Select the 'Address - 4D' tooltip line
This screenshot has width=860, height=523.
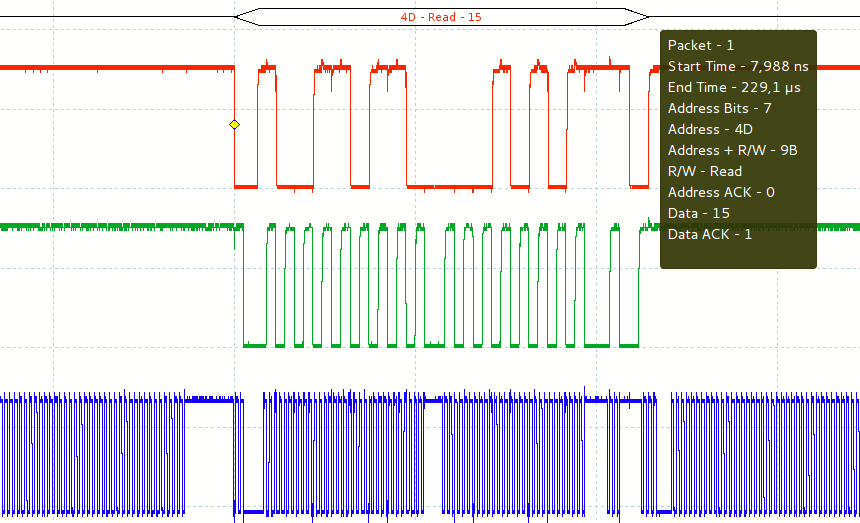[710, 129]
